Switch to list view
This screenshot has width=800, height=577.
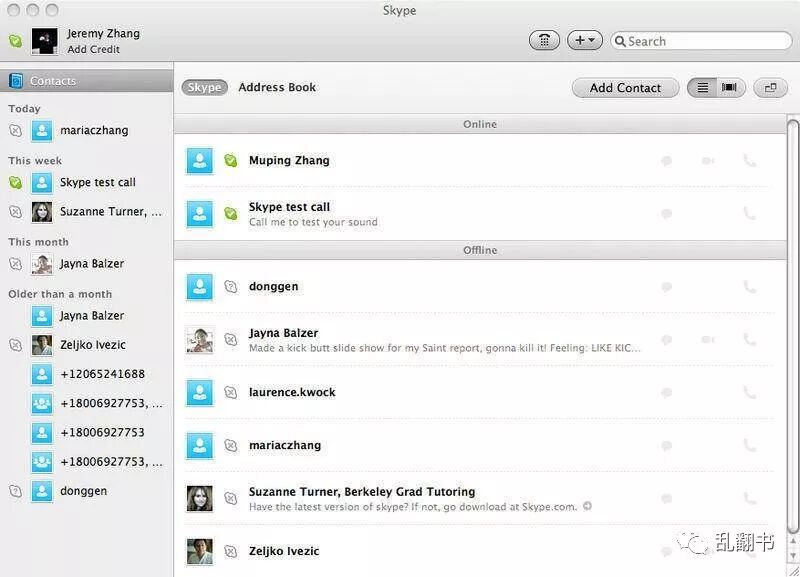pyautogui.click(x=703, y=88)
